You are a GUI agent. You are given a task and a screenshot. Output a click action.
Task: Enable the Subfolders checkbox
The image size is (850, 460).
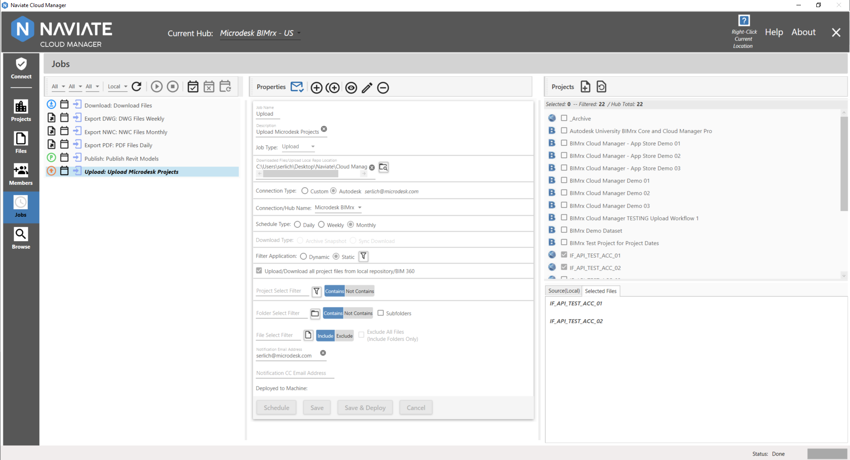coord(381,313)
